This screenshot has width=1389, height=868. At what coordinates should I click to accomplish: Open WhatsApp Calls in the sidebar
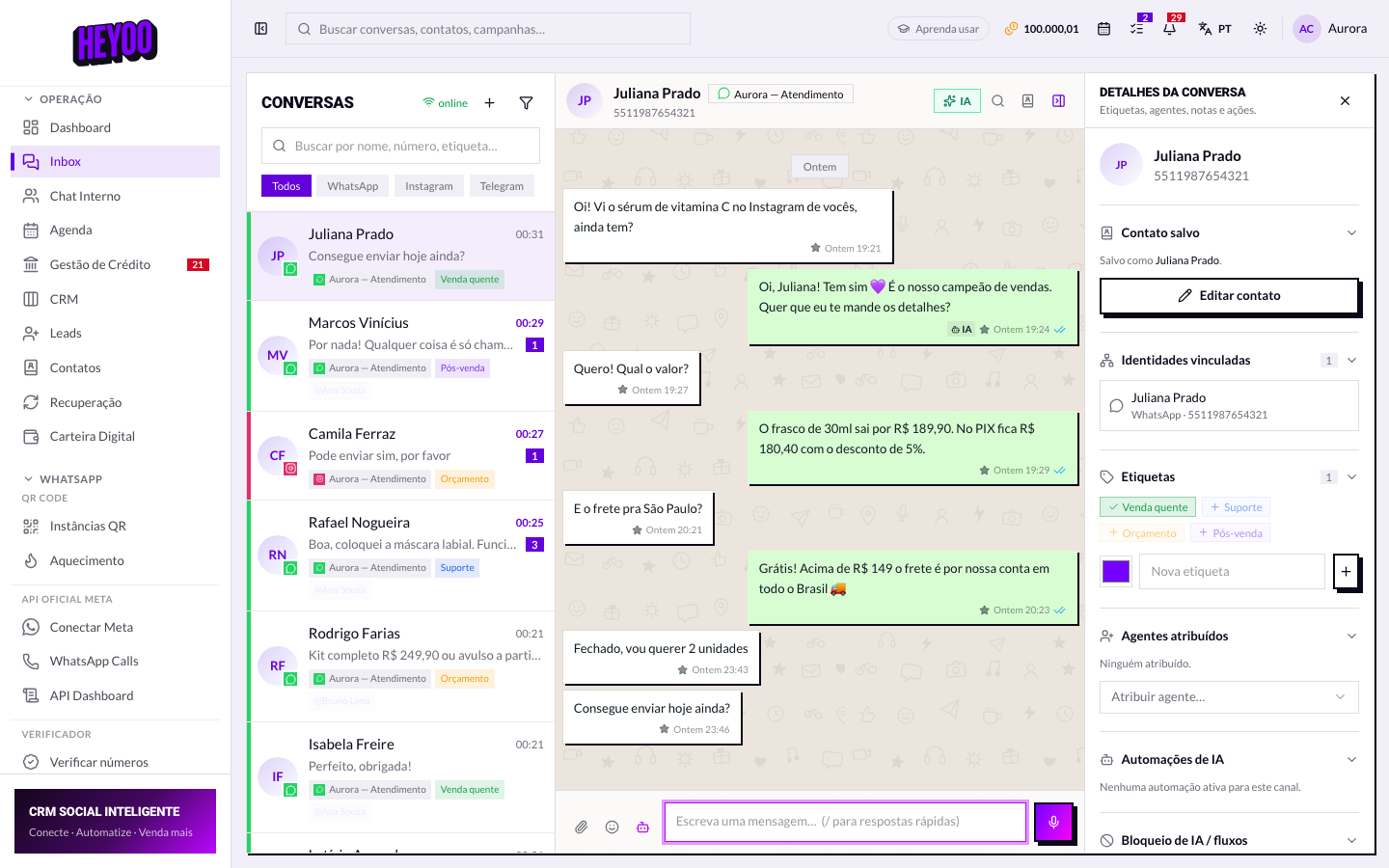[115, 661]
